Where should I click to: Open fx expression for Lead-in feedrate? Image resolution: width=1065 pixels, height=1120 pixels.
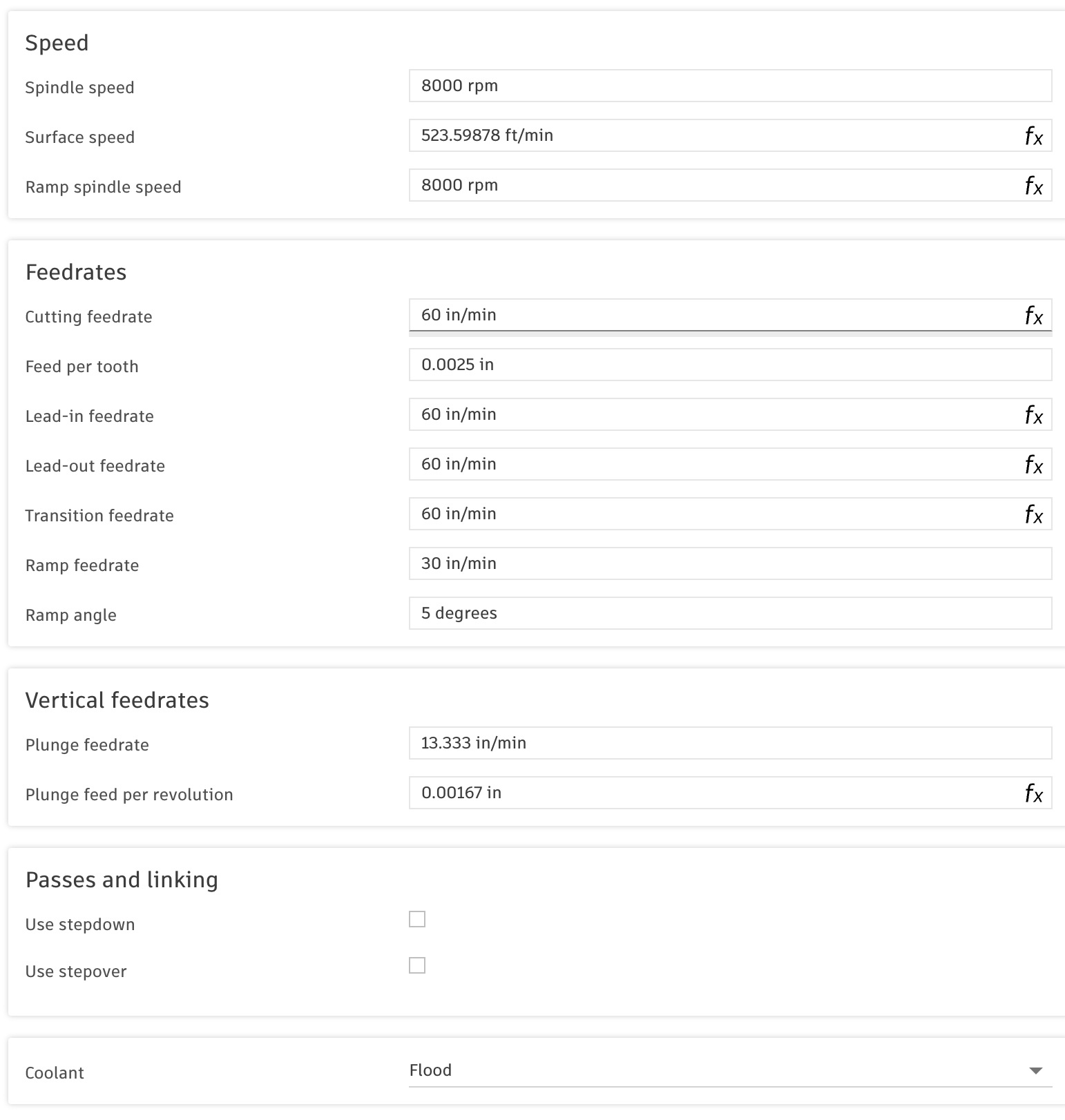[x=1033, y=415]
